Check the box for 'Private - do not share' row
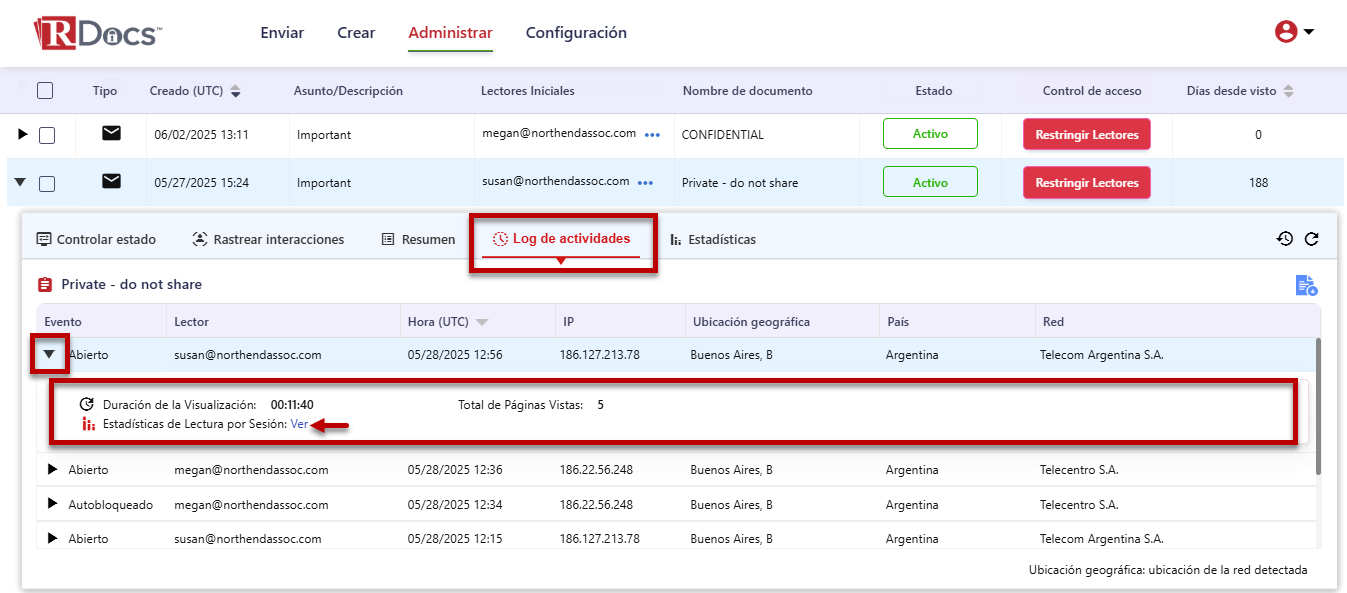 coord(47,183)
